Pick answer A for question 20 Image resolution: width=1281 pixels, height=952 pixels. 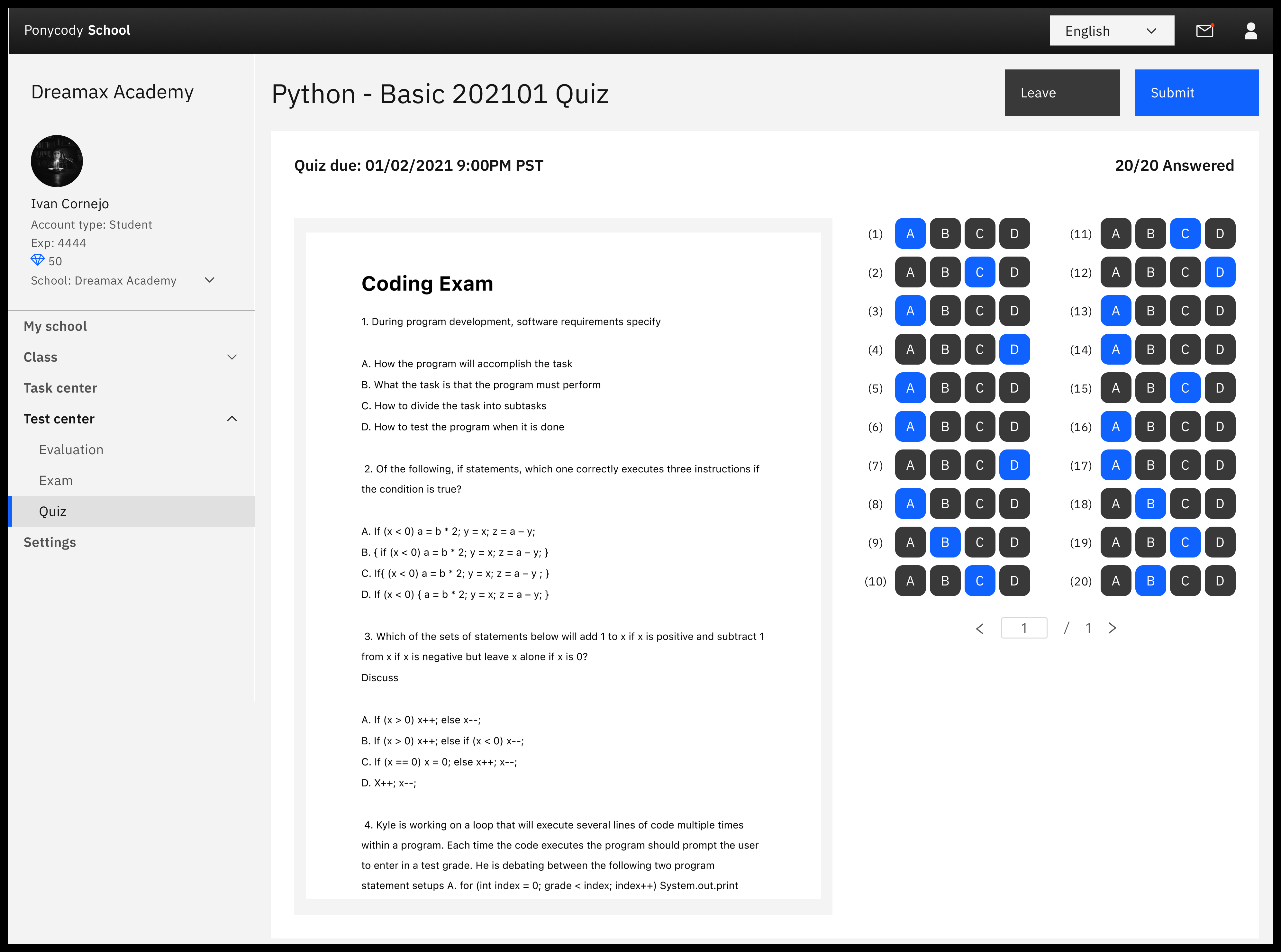coord(1116,581)
